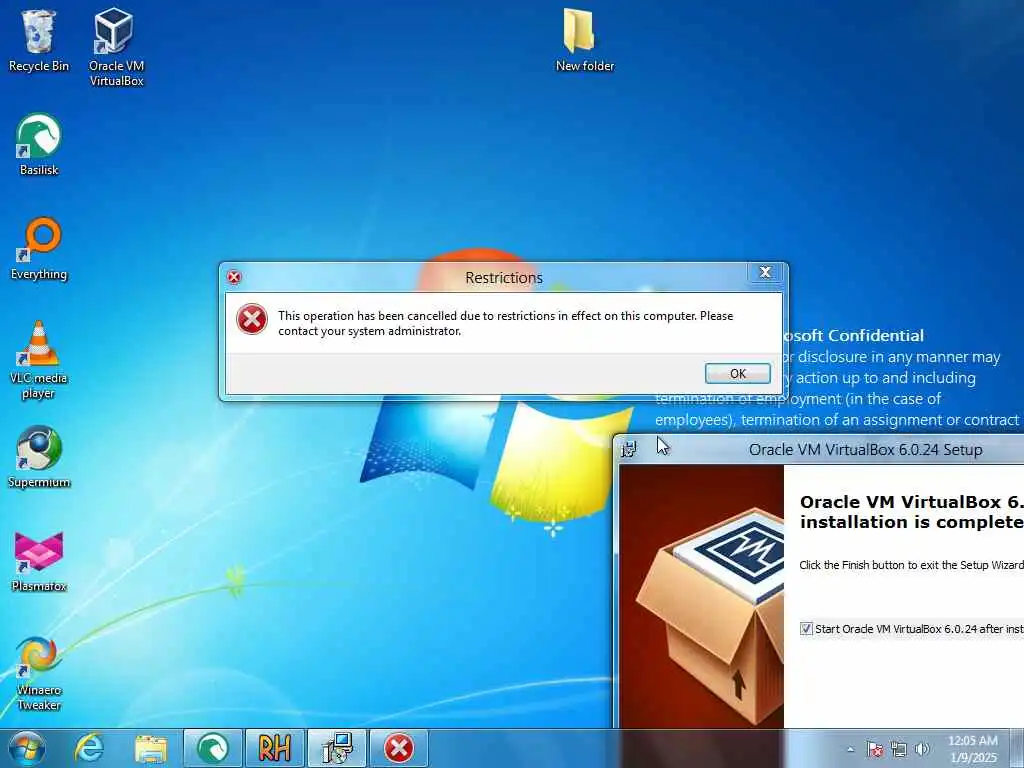Open the taskbar clock and date
Image resolution: width=1024 pixels, height=768 pixels.
pyautogui.click(x=973, y=749)
